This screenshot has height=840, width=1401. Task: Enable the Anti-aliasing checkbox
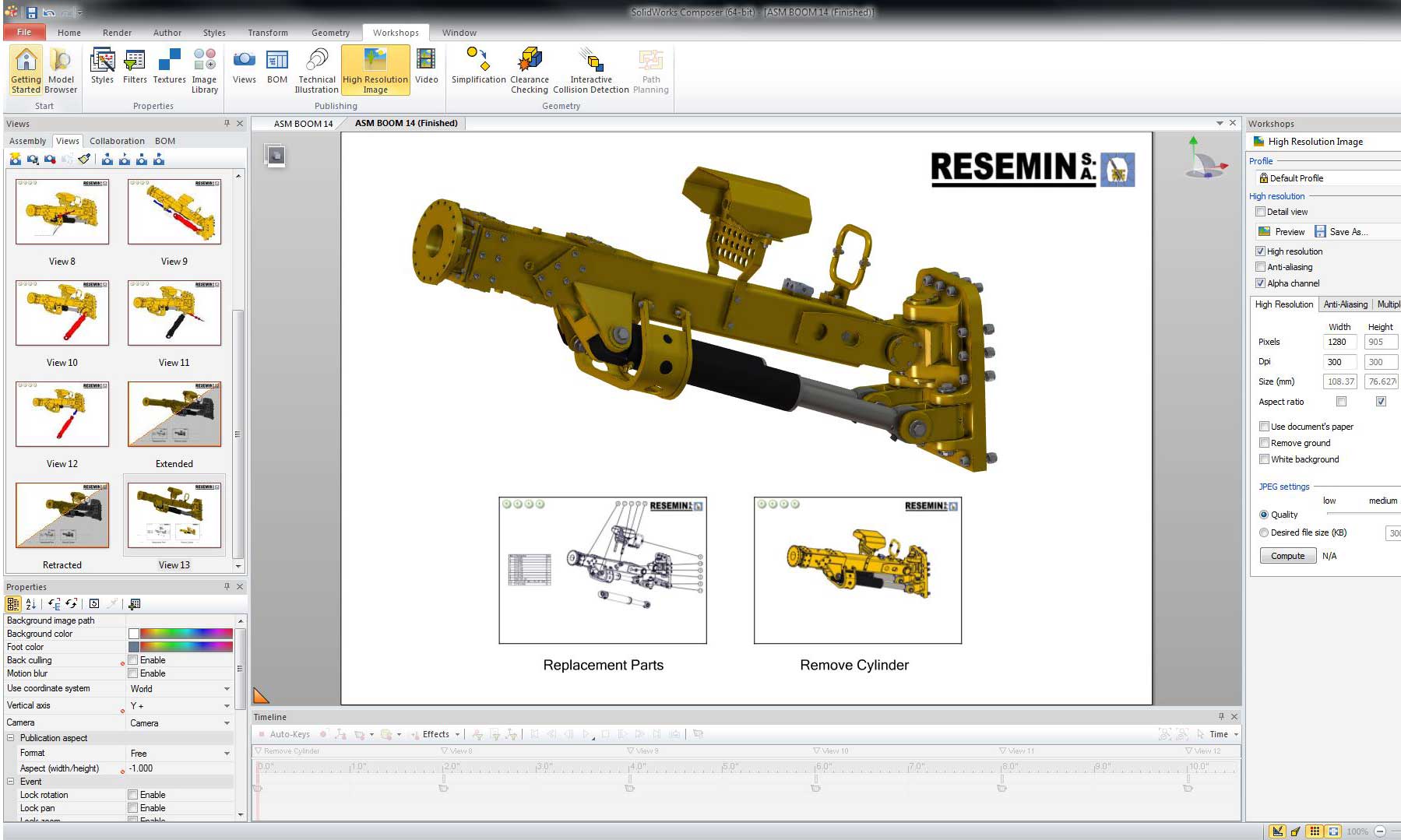(1260, 267)
